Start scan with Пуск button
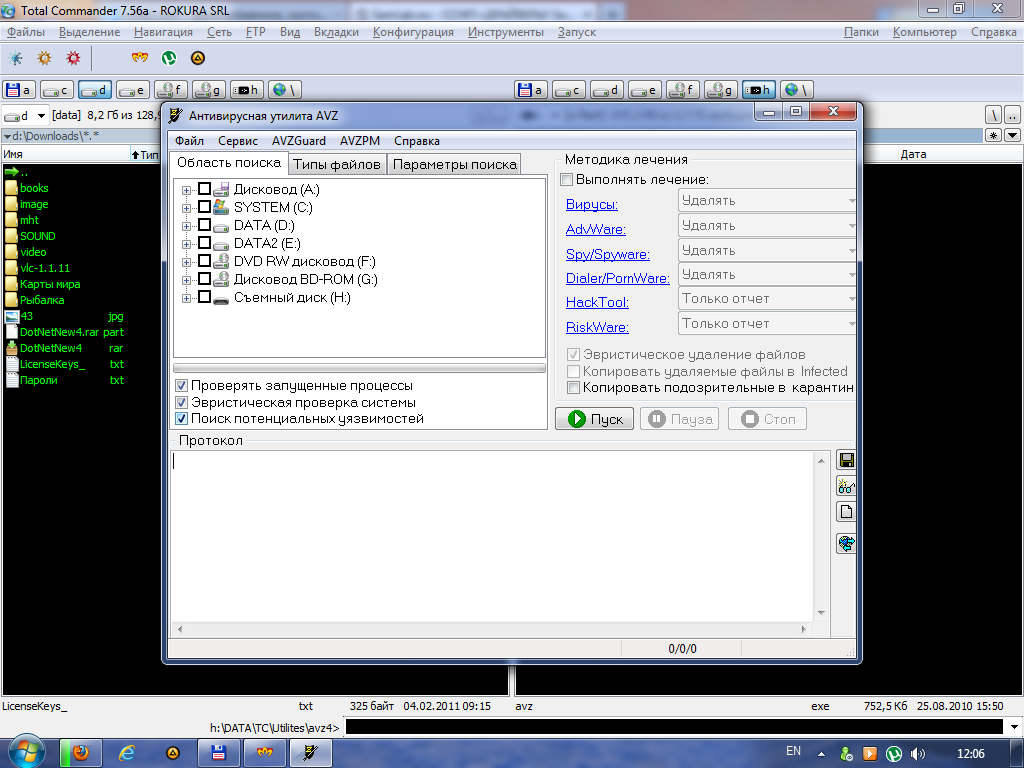The image size is (1024, 768). 594,419
